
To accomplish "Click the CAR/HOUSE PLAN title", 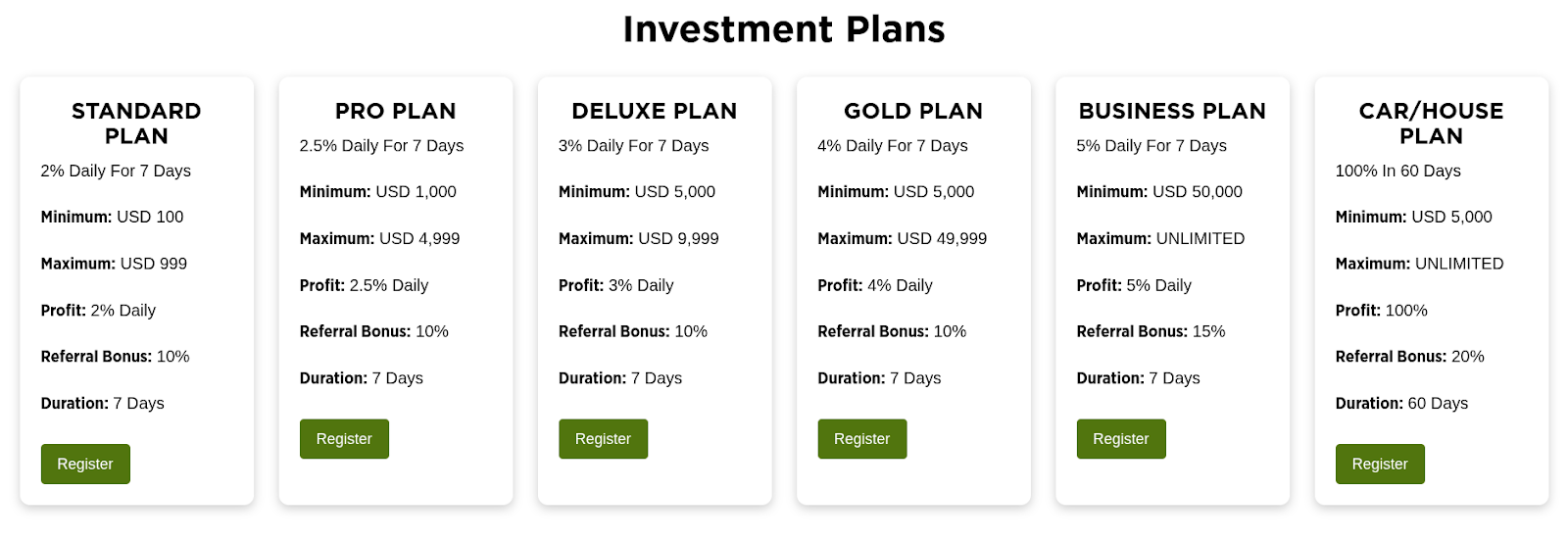I will click(1431, 123).
